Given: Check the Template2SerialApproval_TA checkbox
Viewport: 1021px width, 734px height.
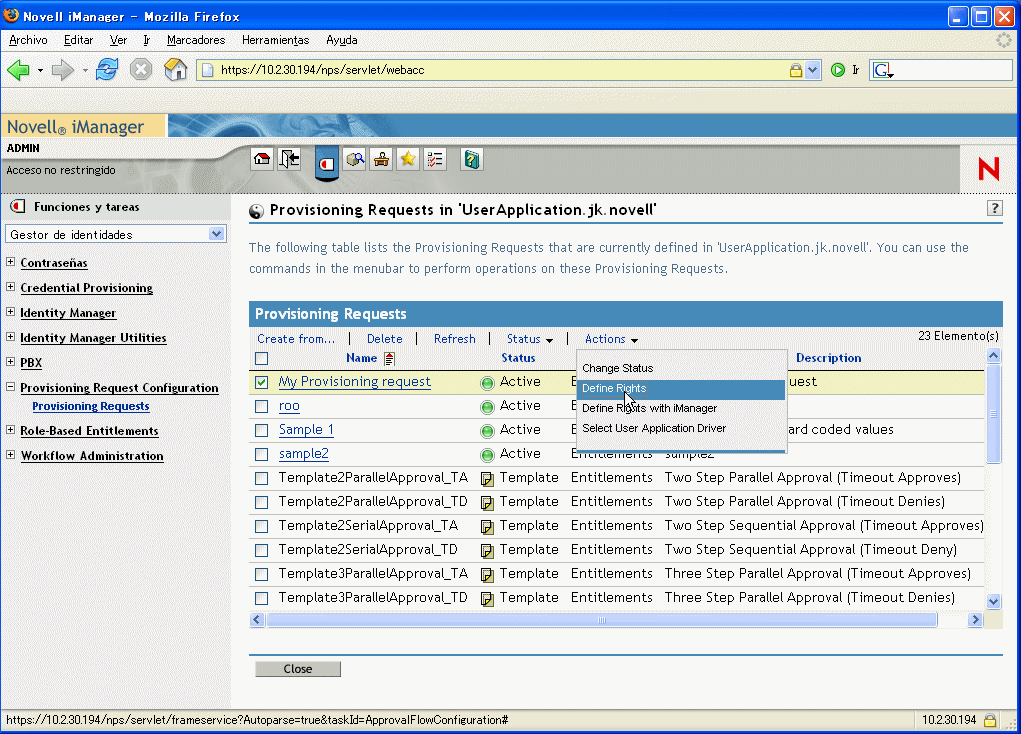Looking at the screenshot, I should pyautogui.click(x=262, y=526).
